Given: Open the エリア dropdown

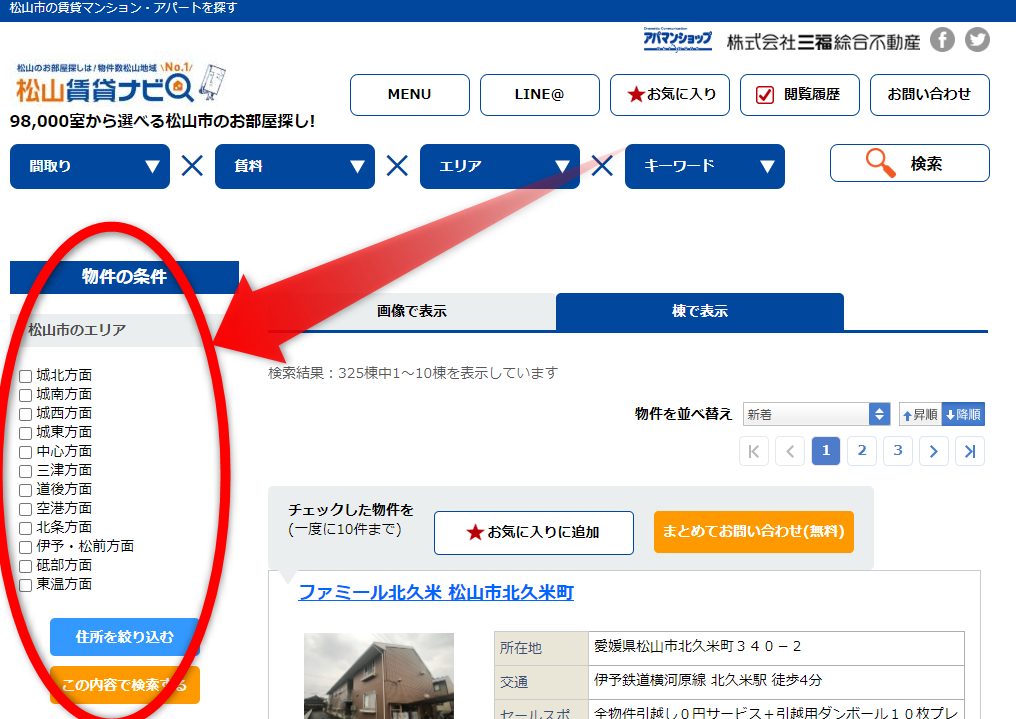Looking at the screenshot, I should coord(500,166).
